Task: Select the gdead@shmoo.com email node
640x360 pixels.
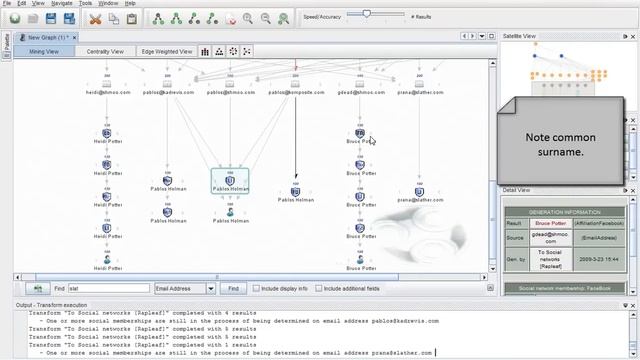Action: pos(360,84)
